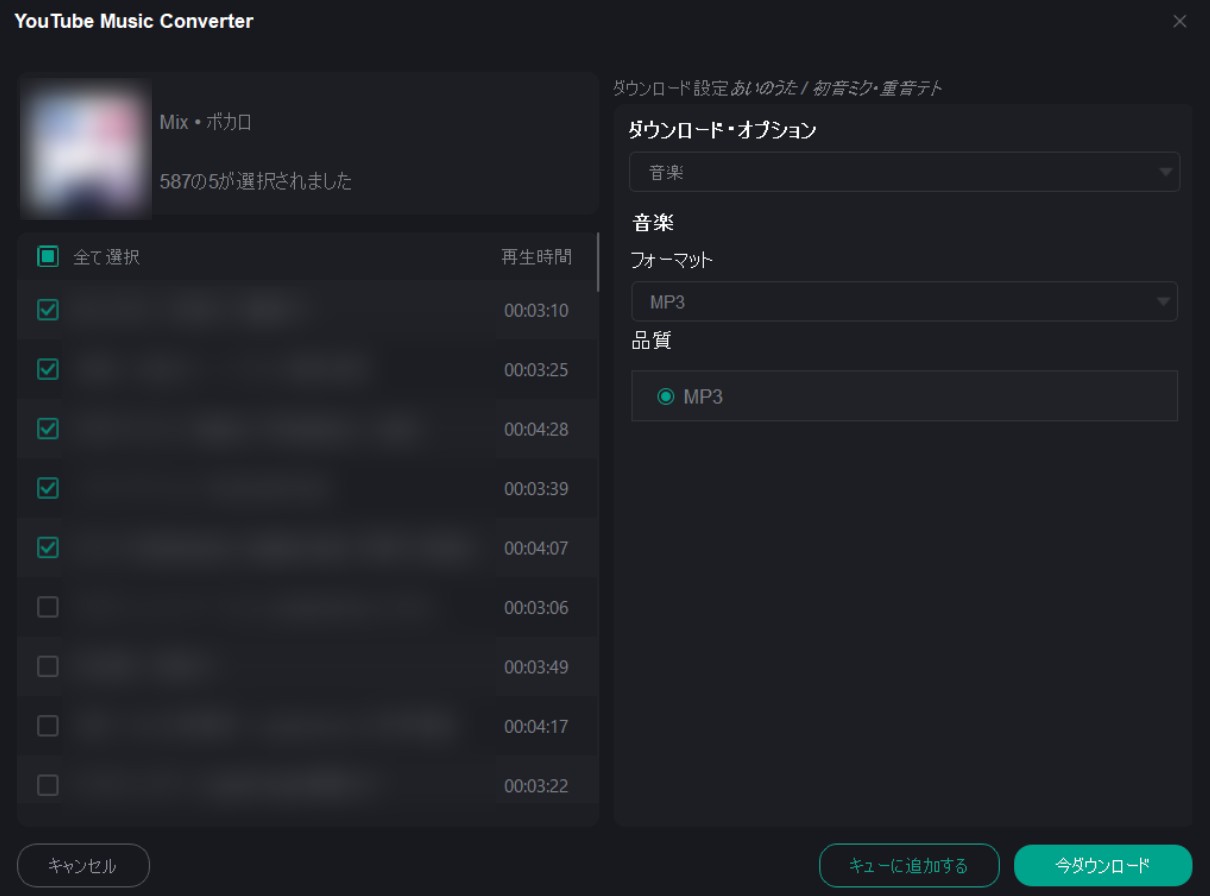Close the YouTube Music Converter dialog
This screenshot has width=1210, height=896.
1180,21
